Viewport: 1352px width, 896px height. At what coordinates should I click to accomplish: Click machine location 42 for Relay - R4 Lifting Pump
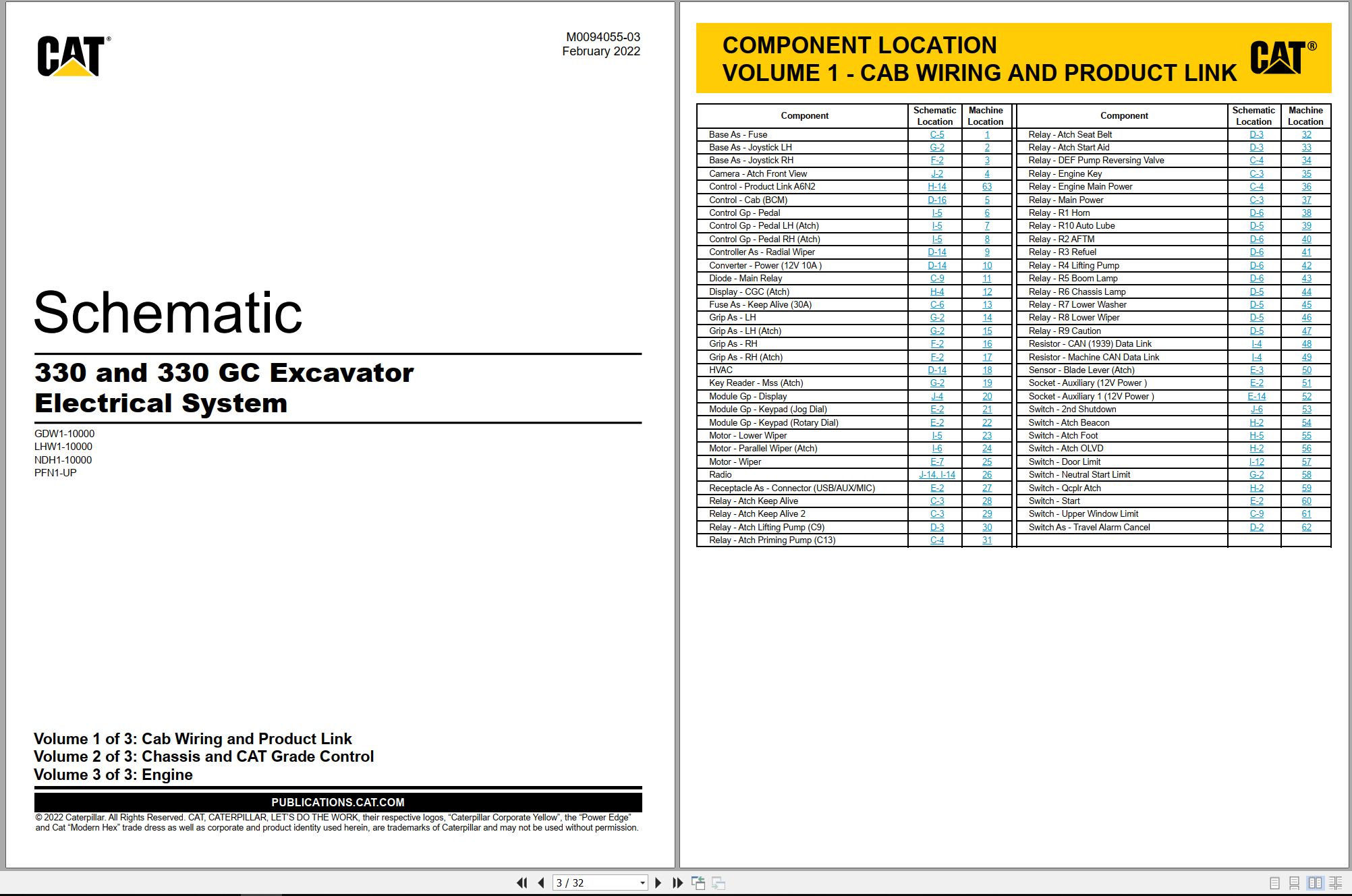pyautogui.click(x=1306, y=266)
